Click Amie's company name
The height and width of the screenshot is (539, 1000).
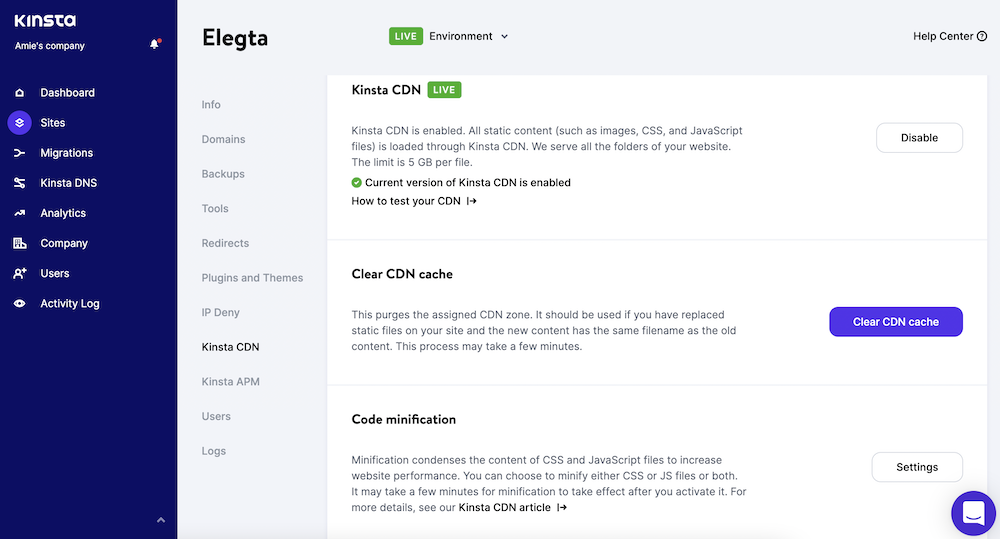tap(50, 46)
